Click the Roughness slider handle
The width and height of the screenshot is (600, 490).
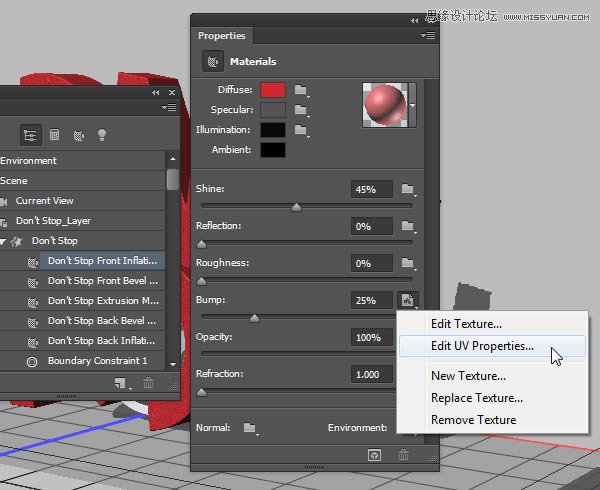pos(201,282)
